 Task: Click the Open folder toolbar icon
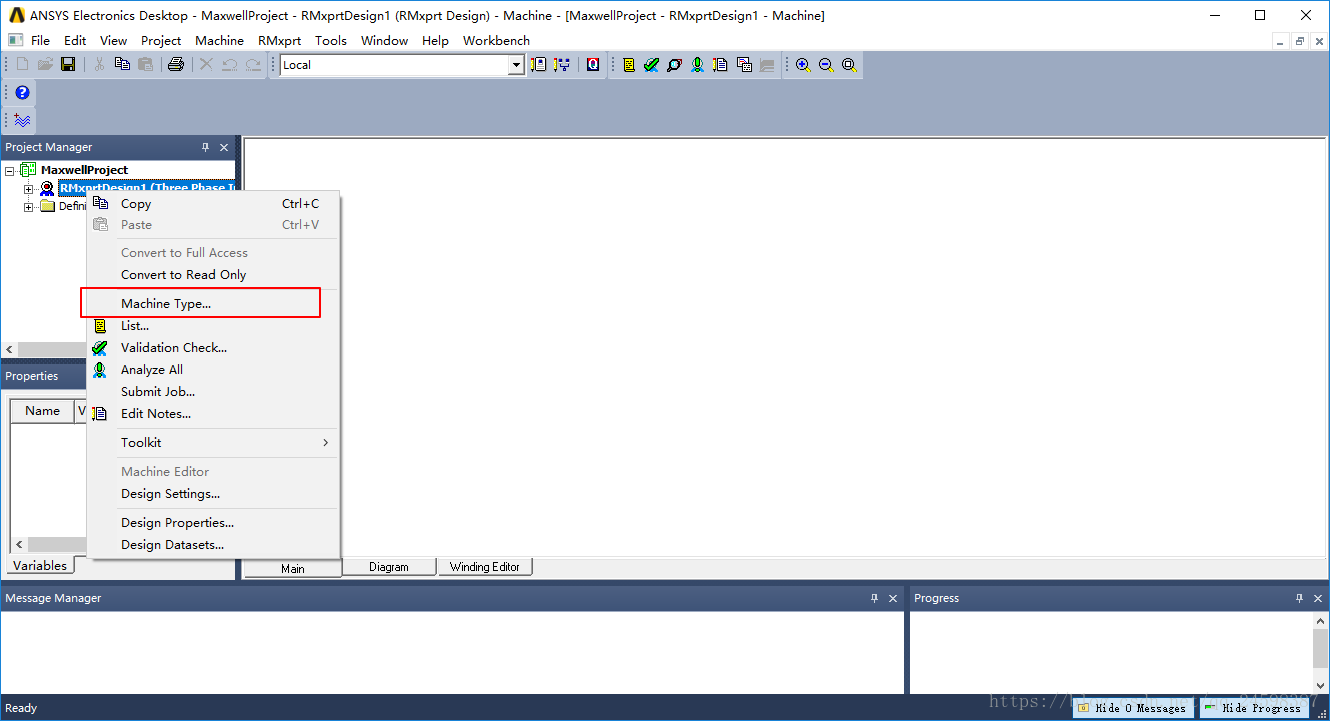45,64
